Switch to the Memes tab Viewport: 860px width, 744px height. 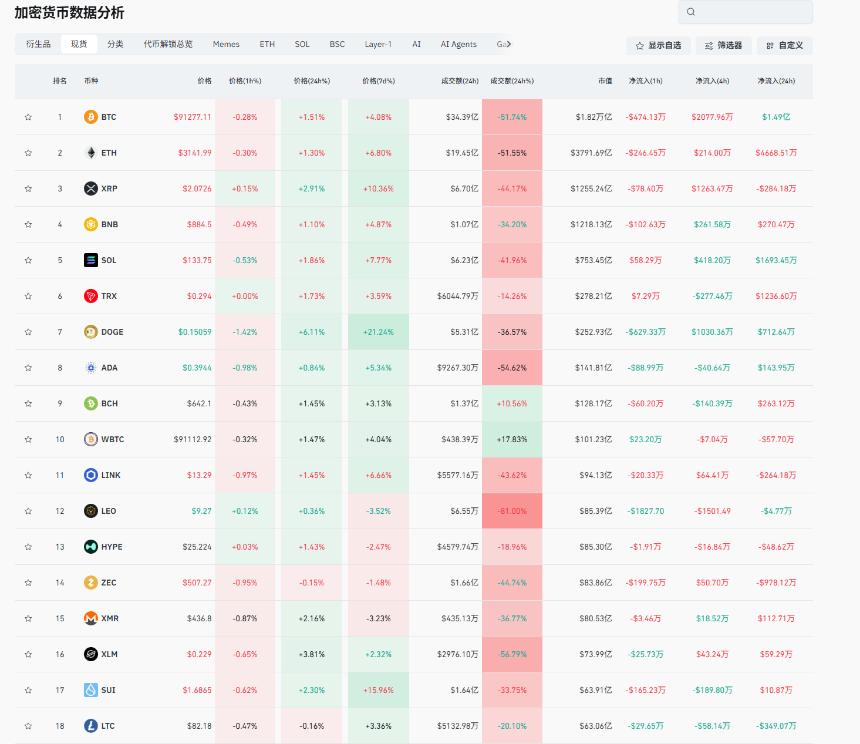[226, 44]
